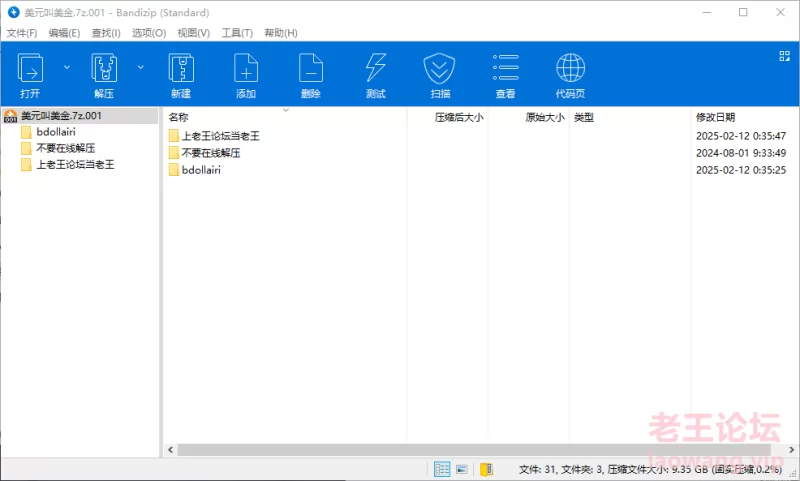Viewport: 800px width, 481px height.
Task: Click the toolbar customize grid icon
Action: pyautogui.click(x=785, y=56)
